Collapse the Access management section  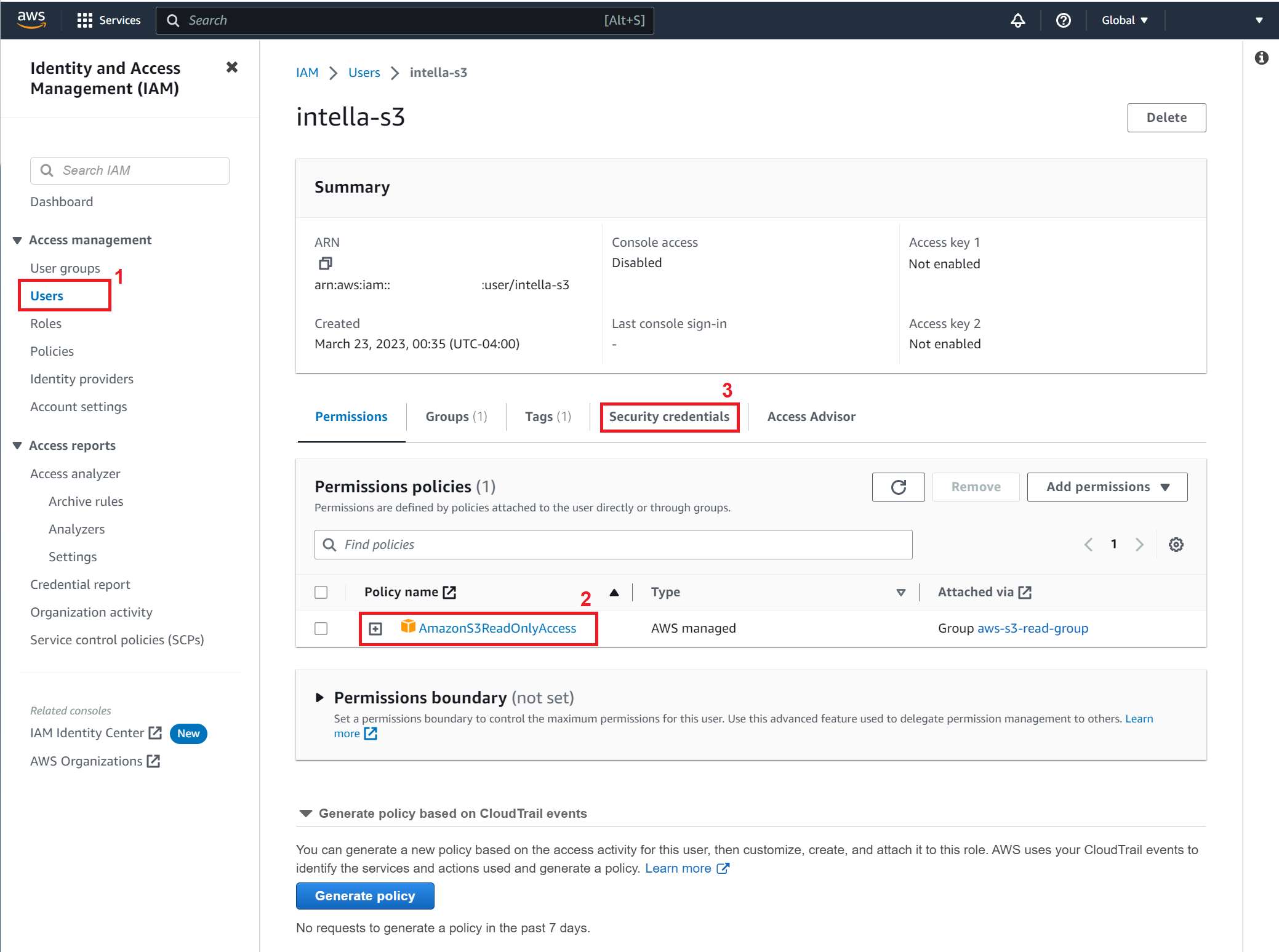[x=17, y=240]
